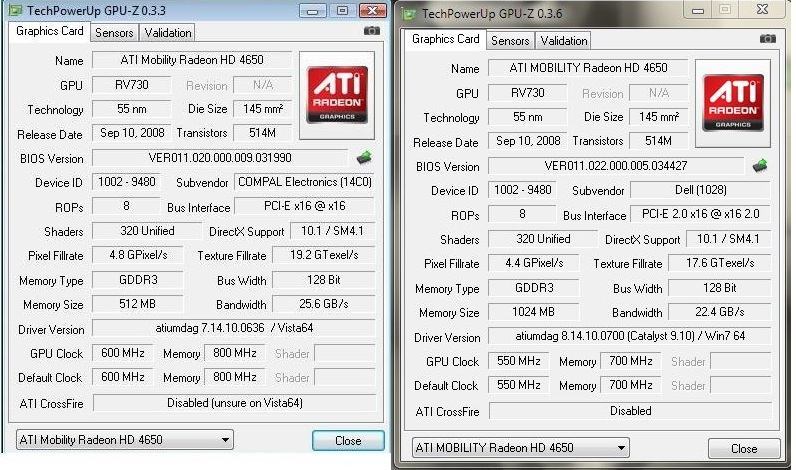Click camera screenshot icon in GPU-Z 0.3.3 window
This screenshot has height=470, width=796.
click(x=372, y=31)
